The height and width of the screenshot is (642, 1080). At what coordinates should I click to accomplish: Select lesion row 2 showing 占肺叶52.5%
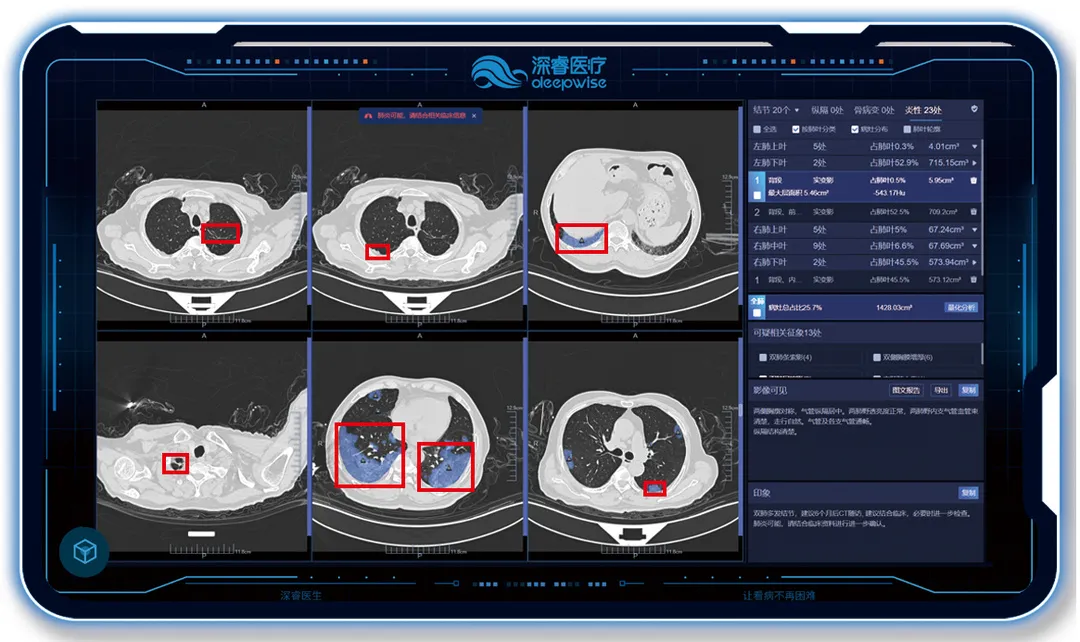tap(865, 211)
